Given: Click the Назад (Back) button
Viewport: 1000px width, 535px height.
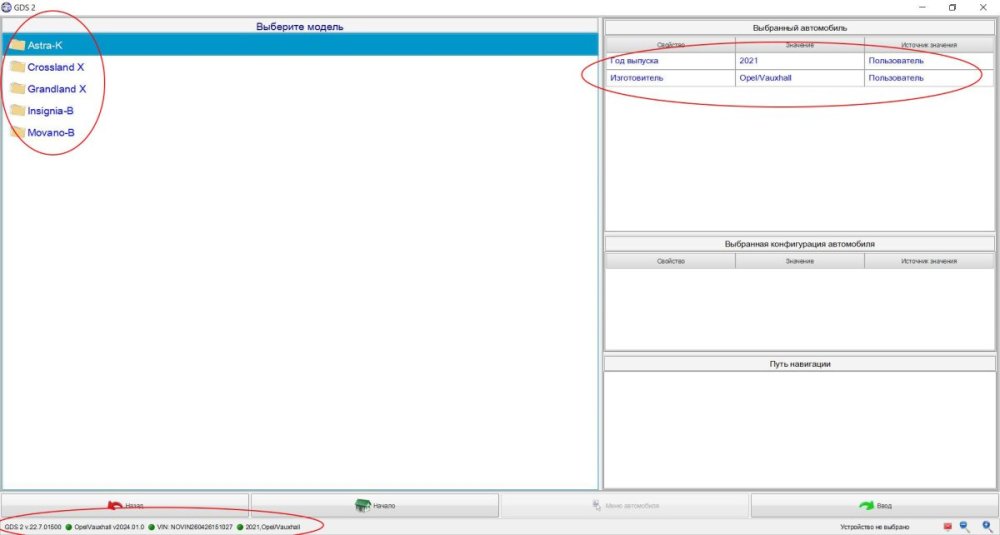Looking at the screenshot, I should click(125, 506).
